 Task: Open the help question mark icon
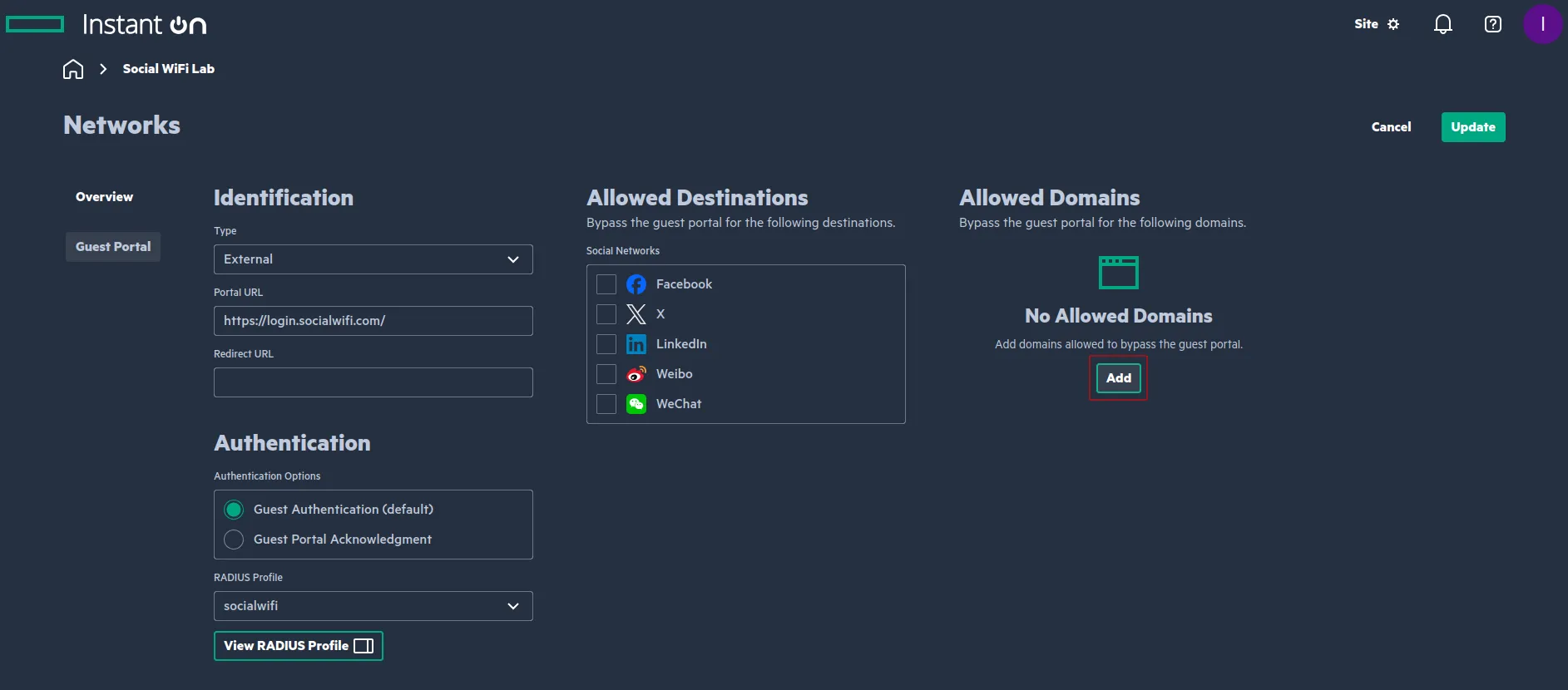tap(1492, 24)
